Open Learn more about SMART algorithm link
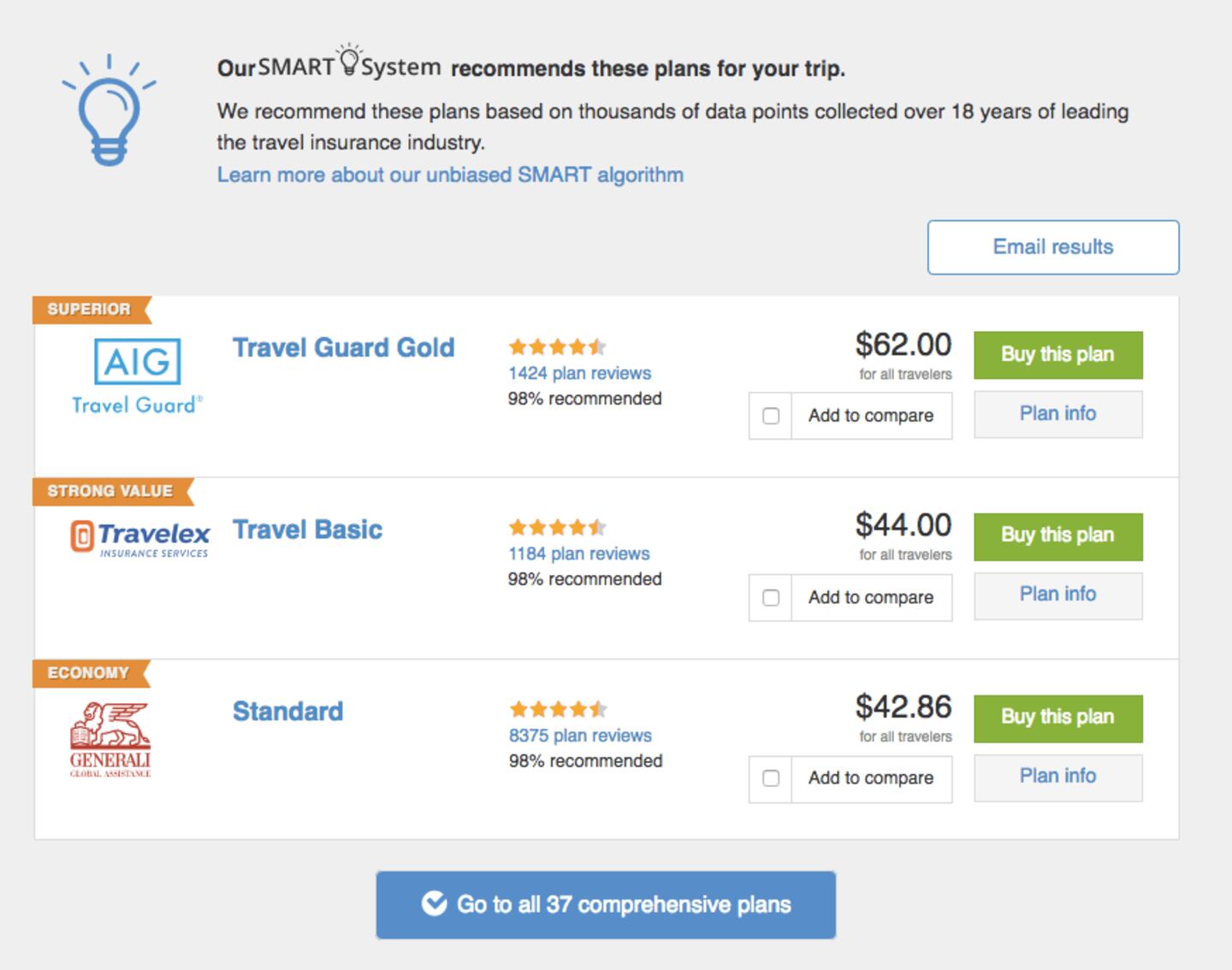This screenshot has height=970, width=1232. [450, 175]
